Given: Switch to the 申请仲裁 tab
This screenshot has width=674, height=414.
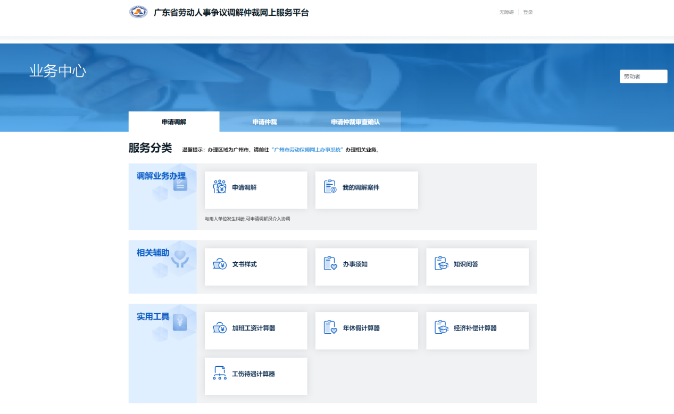Looking at the screenshot, I should (x=265, y=122).
